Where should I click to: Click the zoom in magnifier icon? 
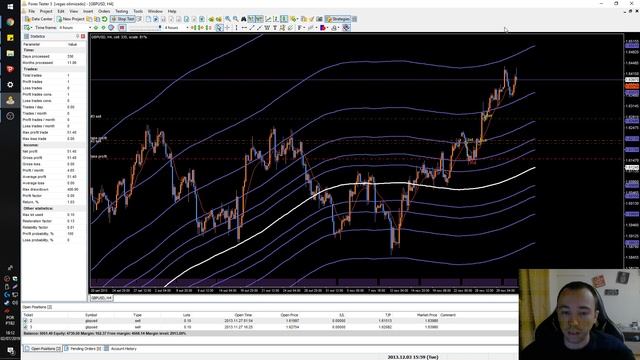click(228, 19)
